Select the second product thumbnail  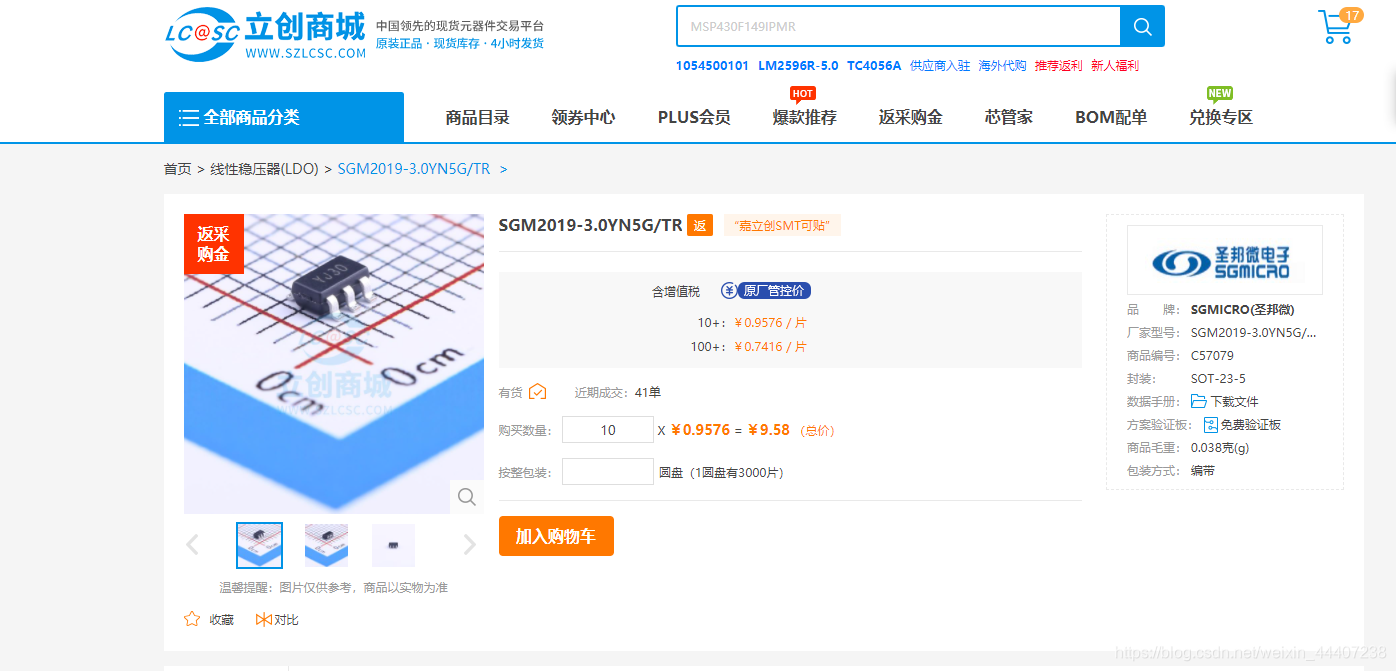click(x=326, y=545)
